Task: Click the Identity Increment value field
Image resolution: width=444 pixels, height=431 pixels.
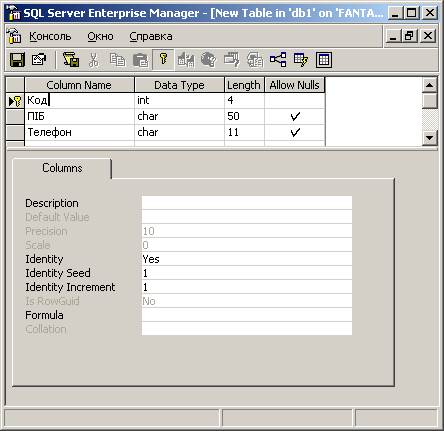Action: 247,287
